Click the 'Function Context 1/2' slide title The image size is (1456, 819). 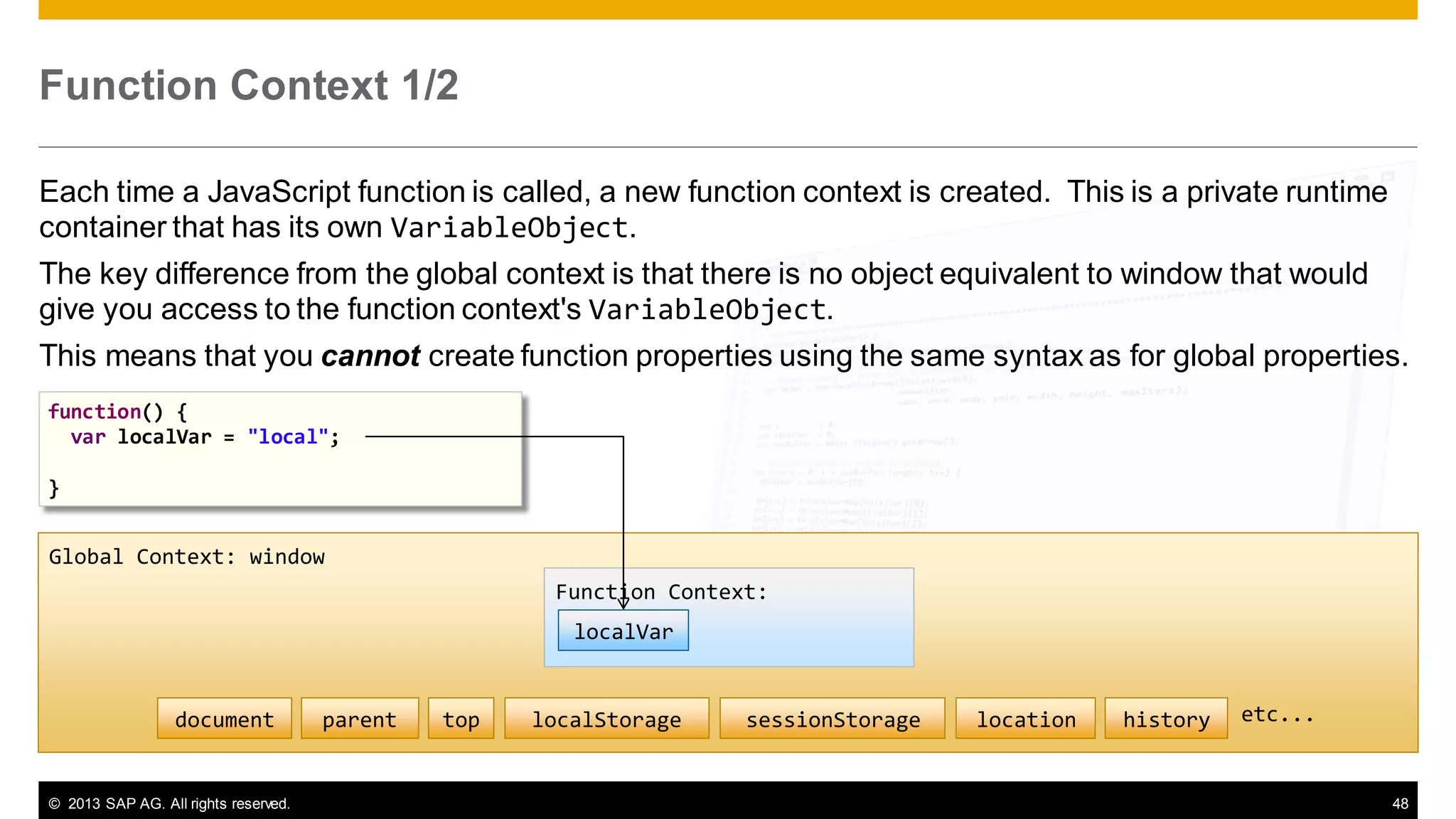point(249,85)
